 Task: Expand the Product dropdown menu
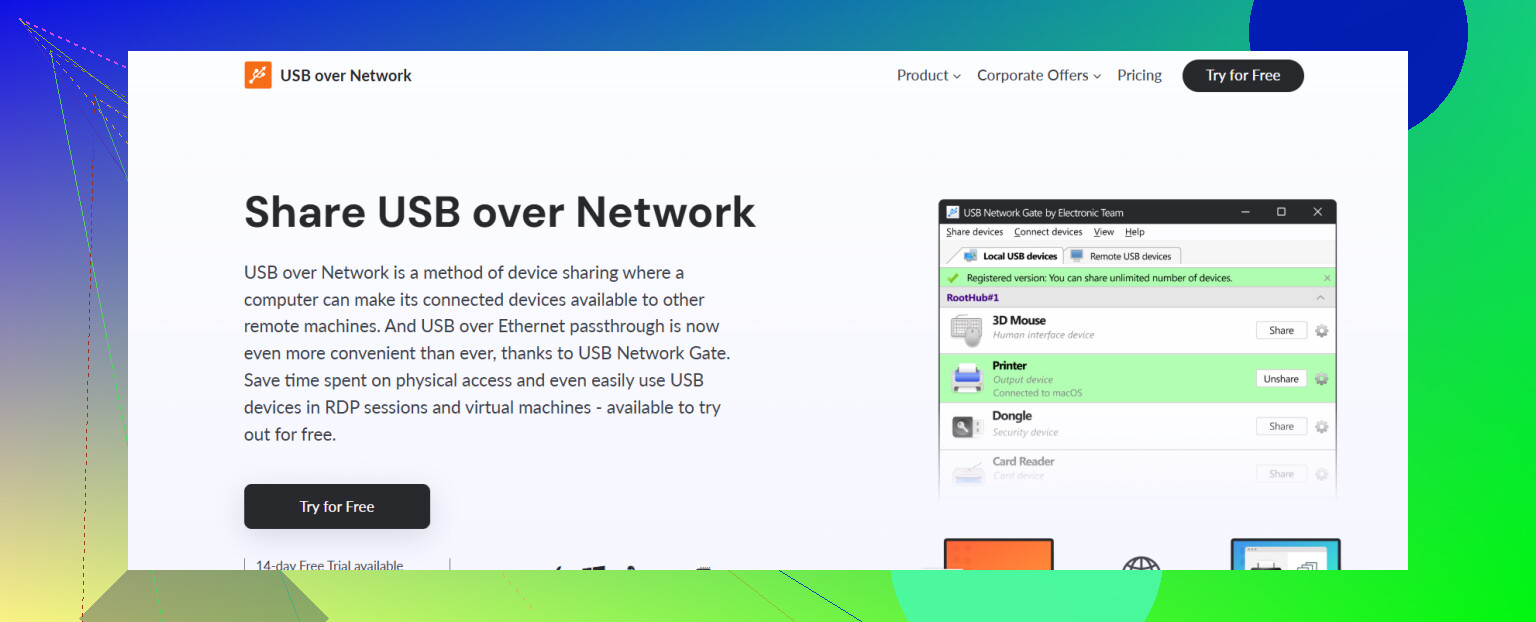pyautogui.click(x=928, y=76)
